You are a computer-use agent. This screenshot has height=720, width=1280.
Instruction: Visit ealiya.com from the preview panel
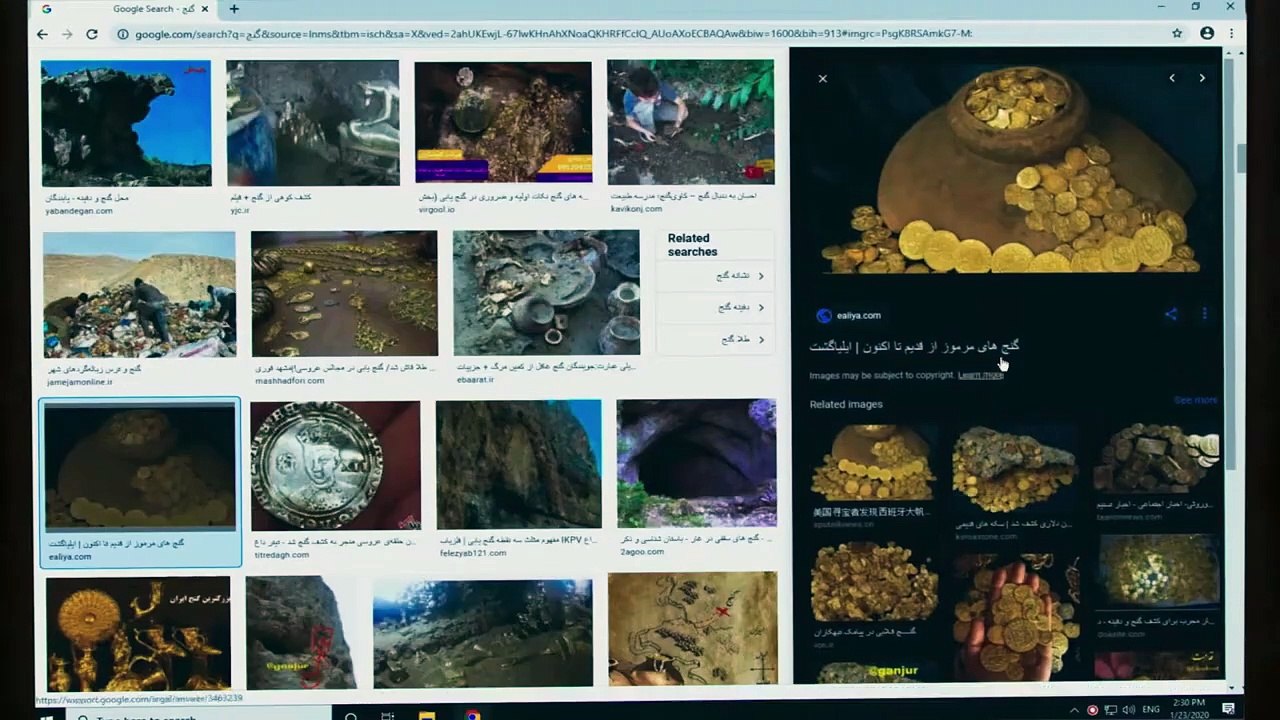tap(858, 315)
